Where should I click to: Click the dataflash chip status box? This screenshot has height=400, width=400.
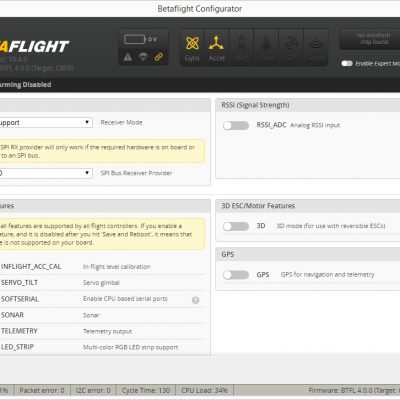point(370,39)
